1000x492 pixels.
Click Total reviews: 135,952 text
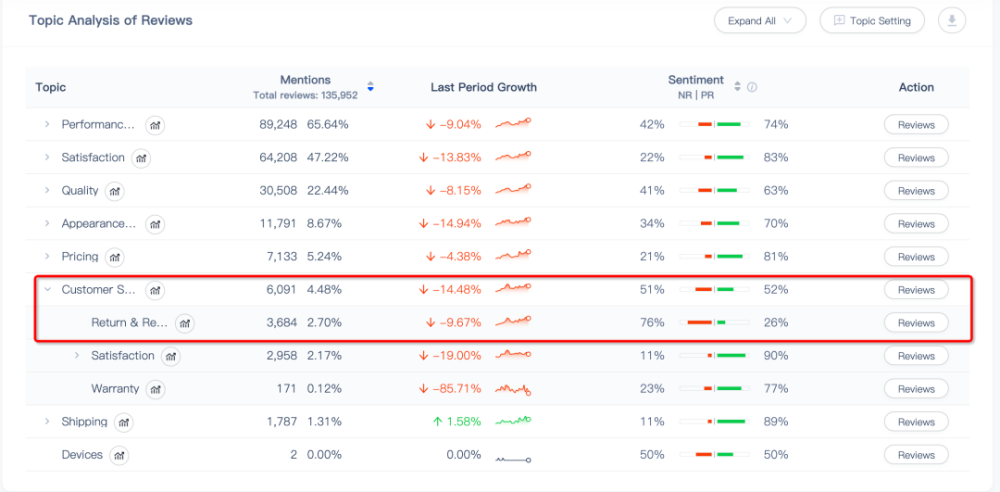click(305, 95)
